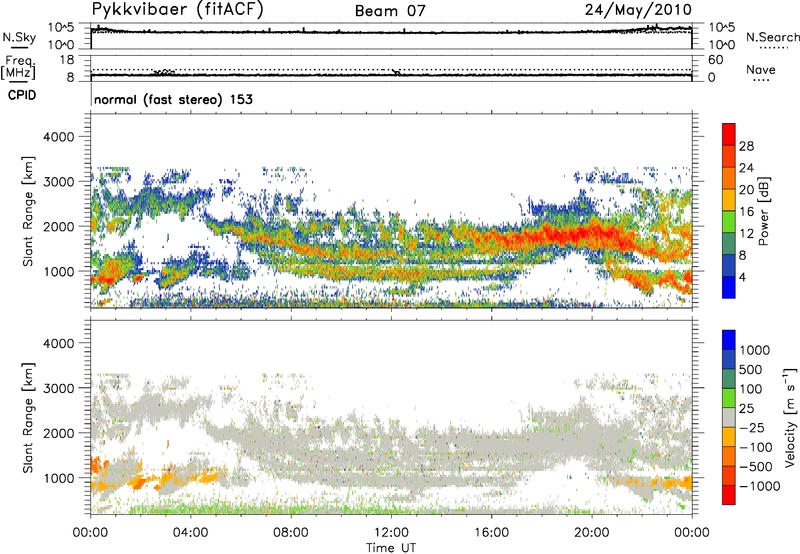Click '4000' tick on the power panel
This screenshot has width=800, height=554.
pos(59,137)
